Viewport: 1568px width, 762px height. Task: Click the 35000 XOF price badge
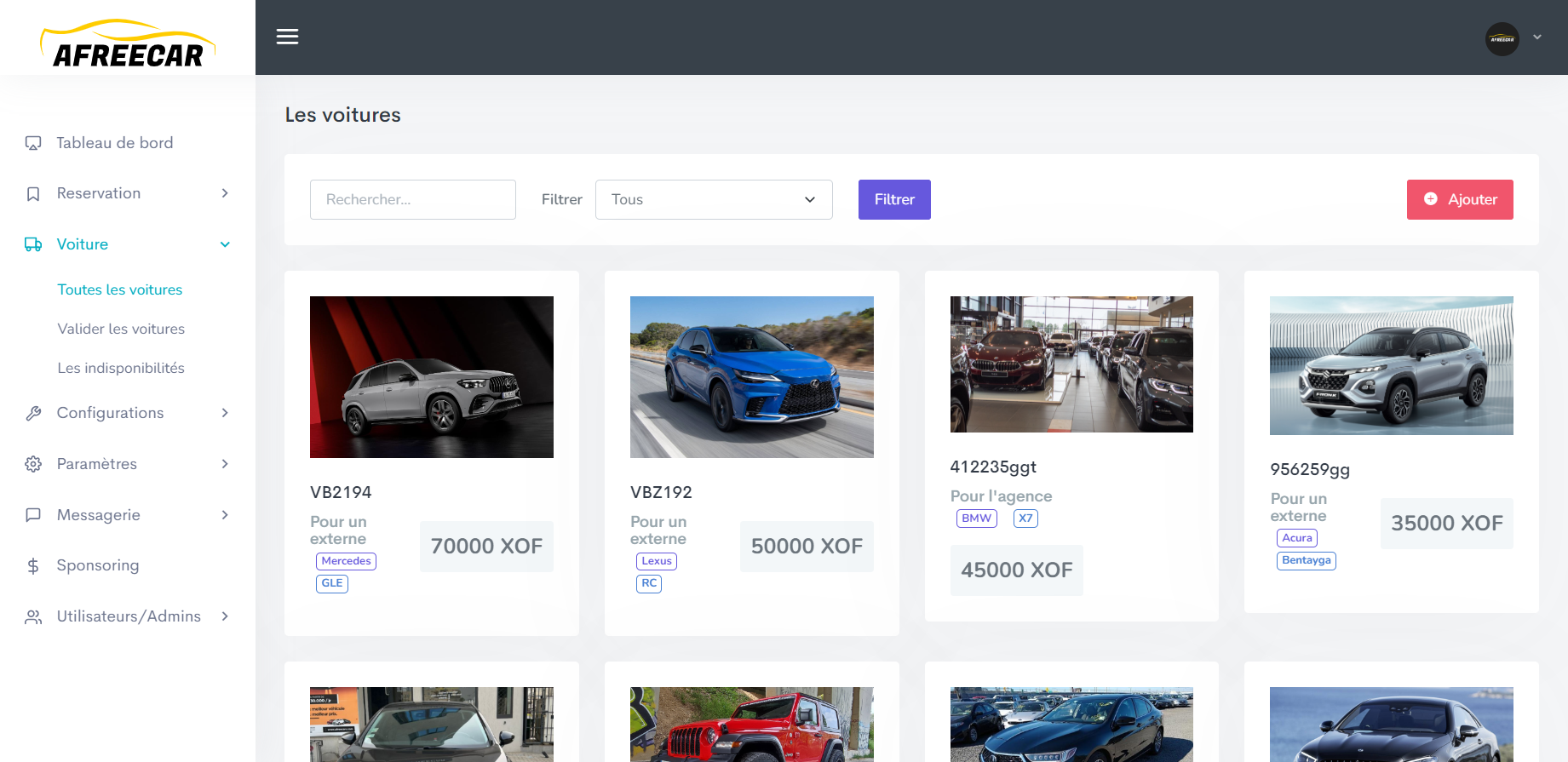pos(1447,524)
